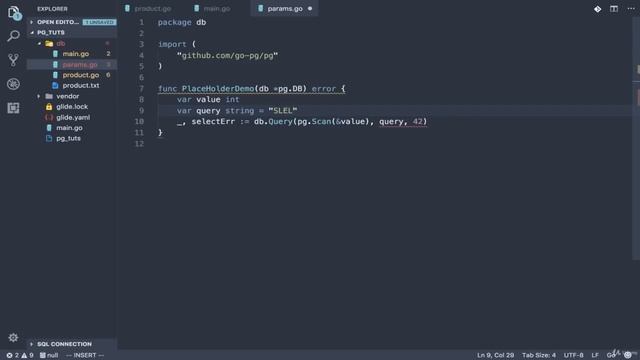Open the Explorer view in activity bar

click(x=13, y=12)
